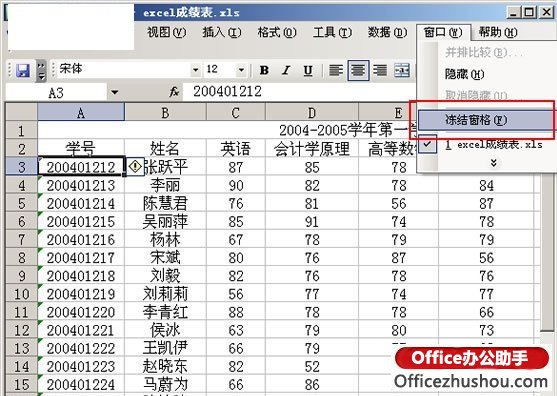This screenshot has width=557, height=396.
Task: Expand full Window menu via chevrons
Action: point(493,163)
